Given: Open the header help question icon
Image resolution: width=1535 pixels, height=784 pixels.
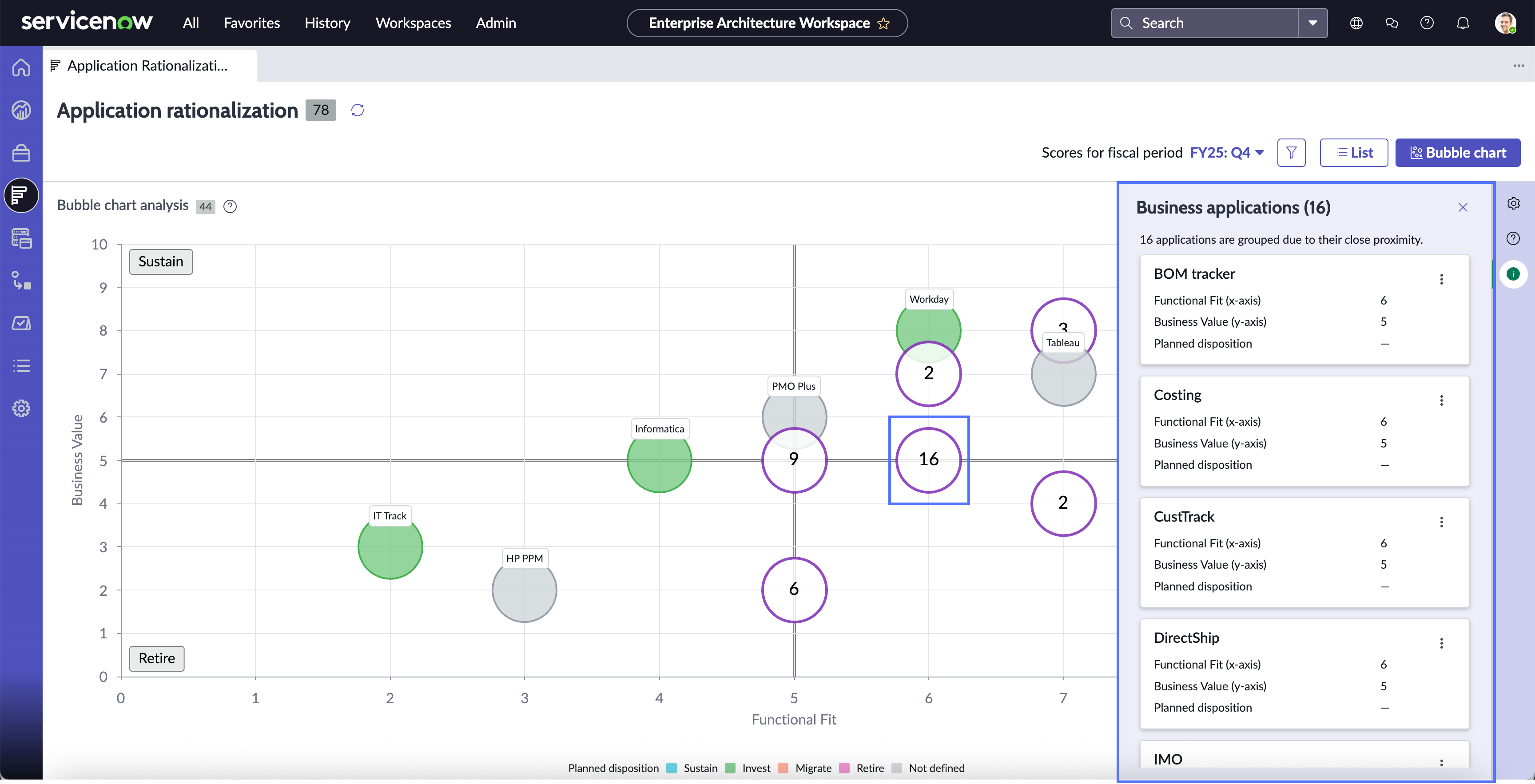Looking at the screenshot, I should click(1427, 23).
